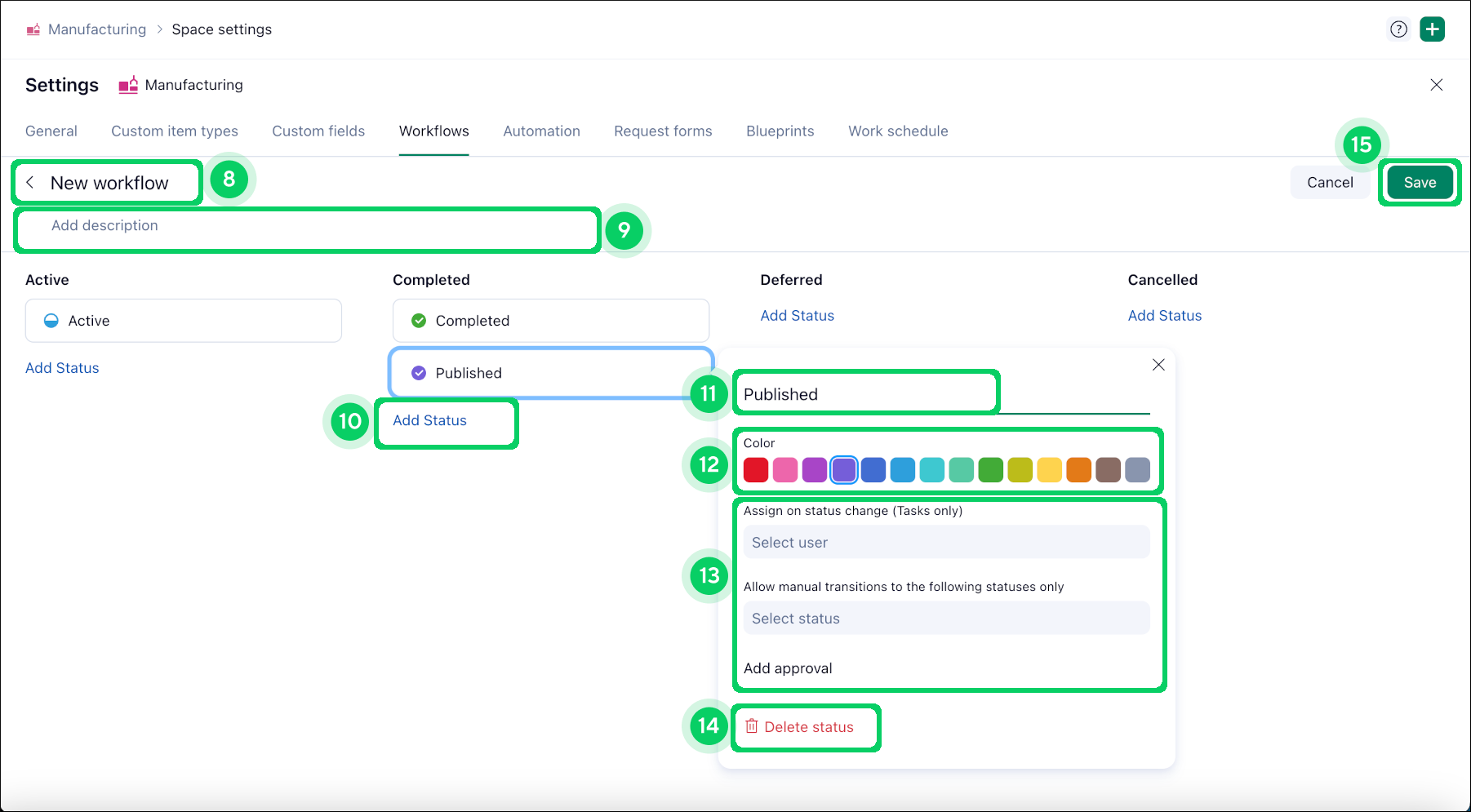Click the Manufacturing space icon in breadcrumb
The image size is (1471, 812).
[x=33, y=29]
